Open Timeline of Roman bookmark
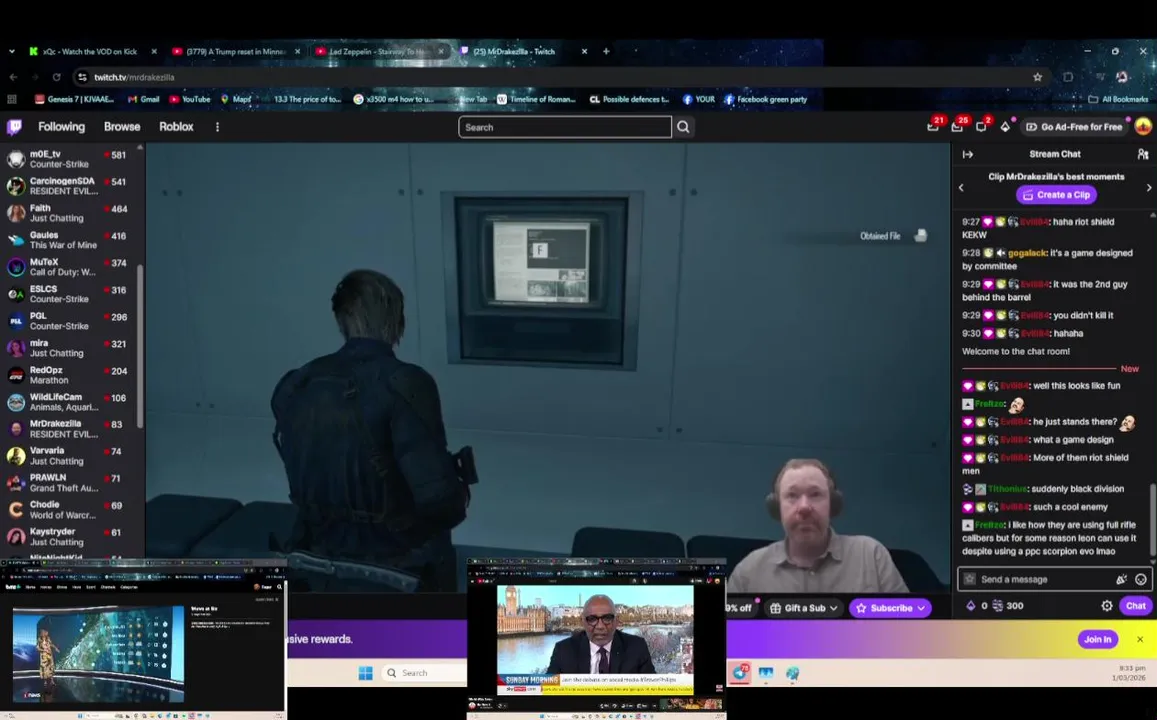Image resolution: width=1157 pixels, height=720 pixels. tap(536, 99)
